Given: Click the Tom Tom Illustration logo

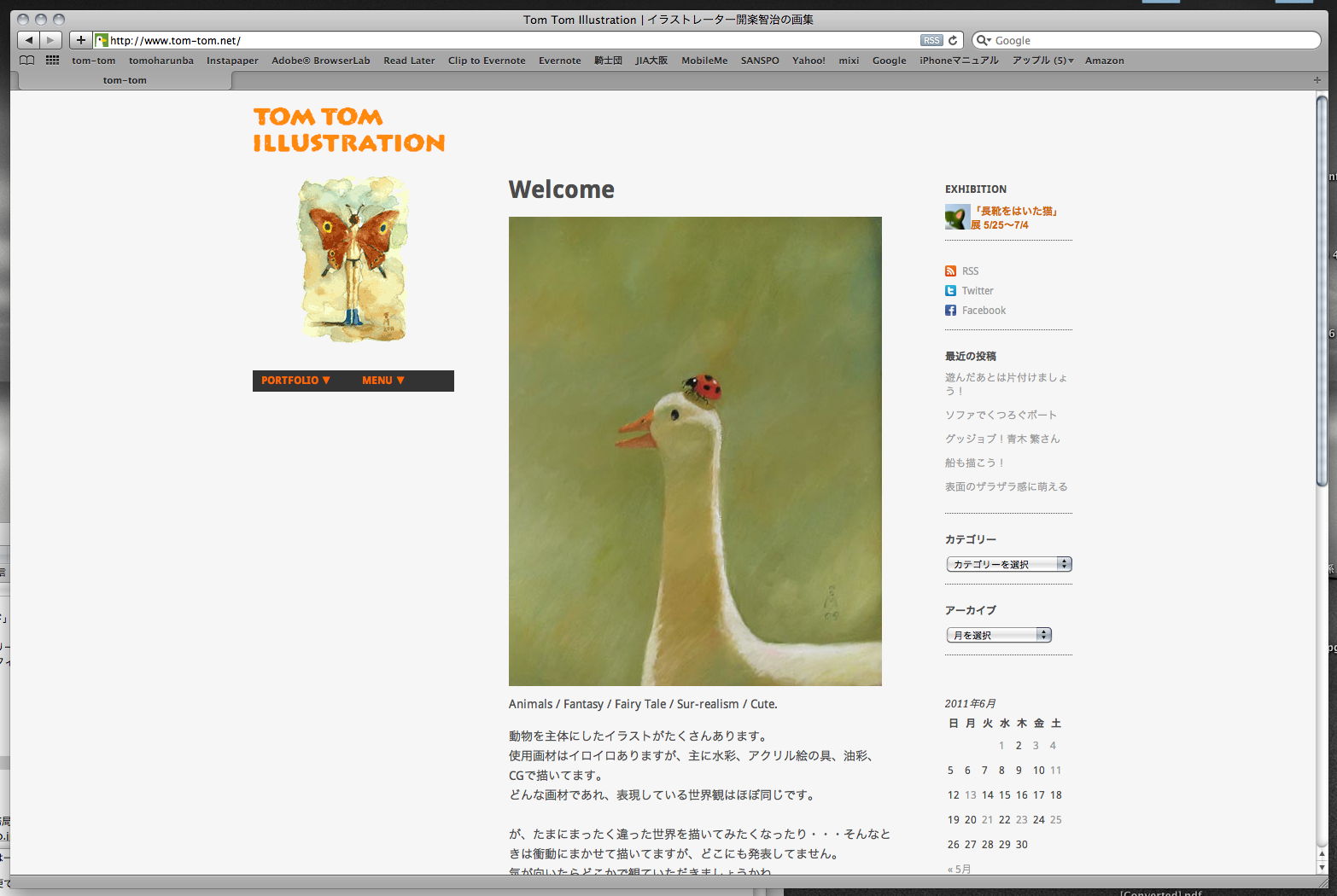Looking at the screenshot, I should click(348, 130).
